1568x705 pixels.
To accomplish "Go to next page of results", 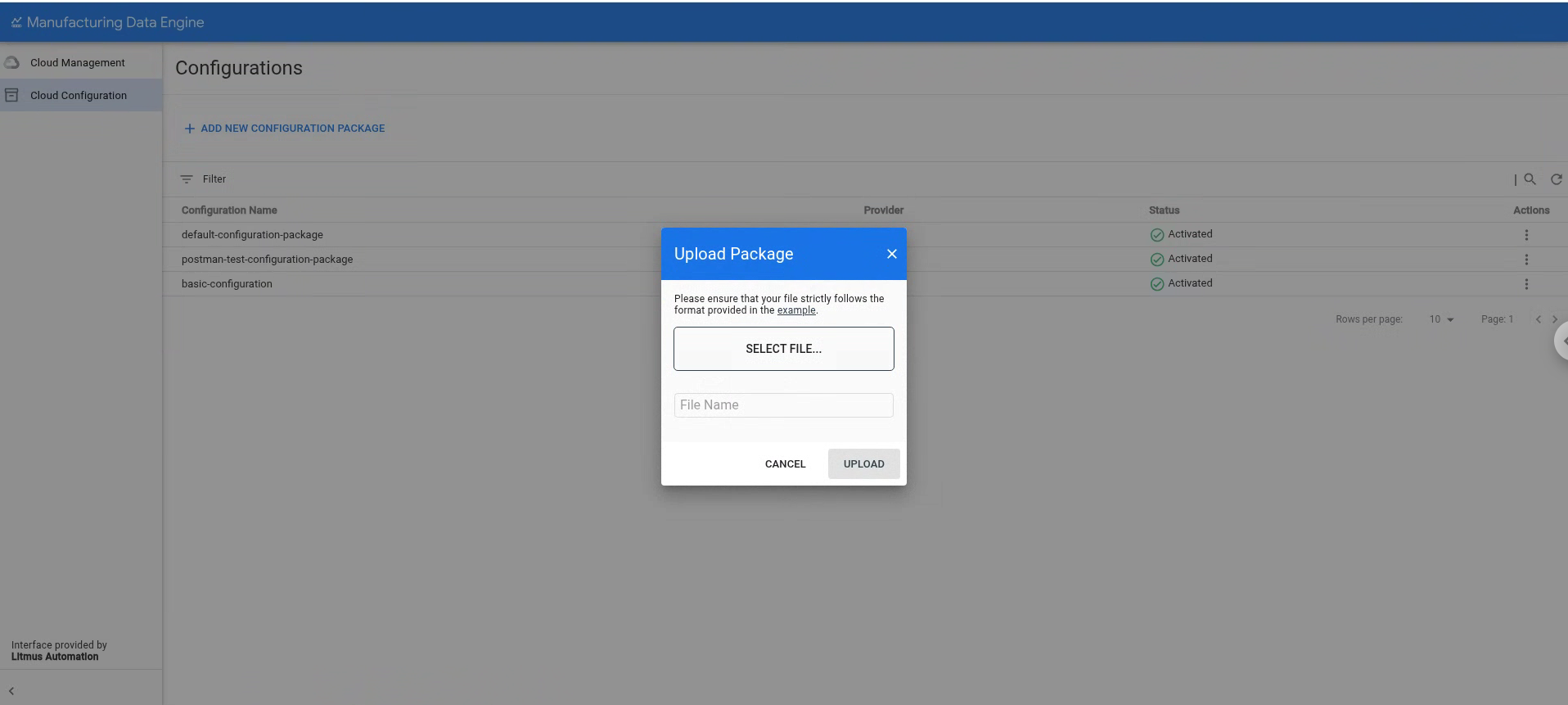I will click(1555, 319).
